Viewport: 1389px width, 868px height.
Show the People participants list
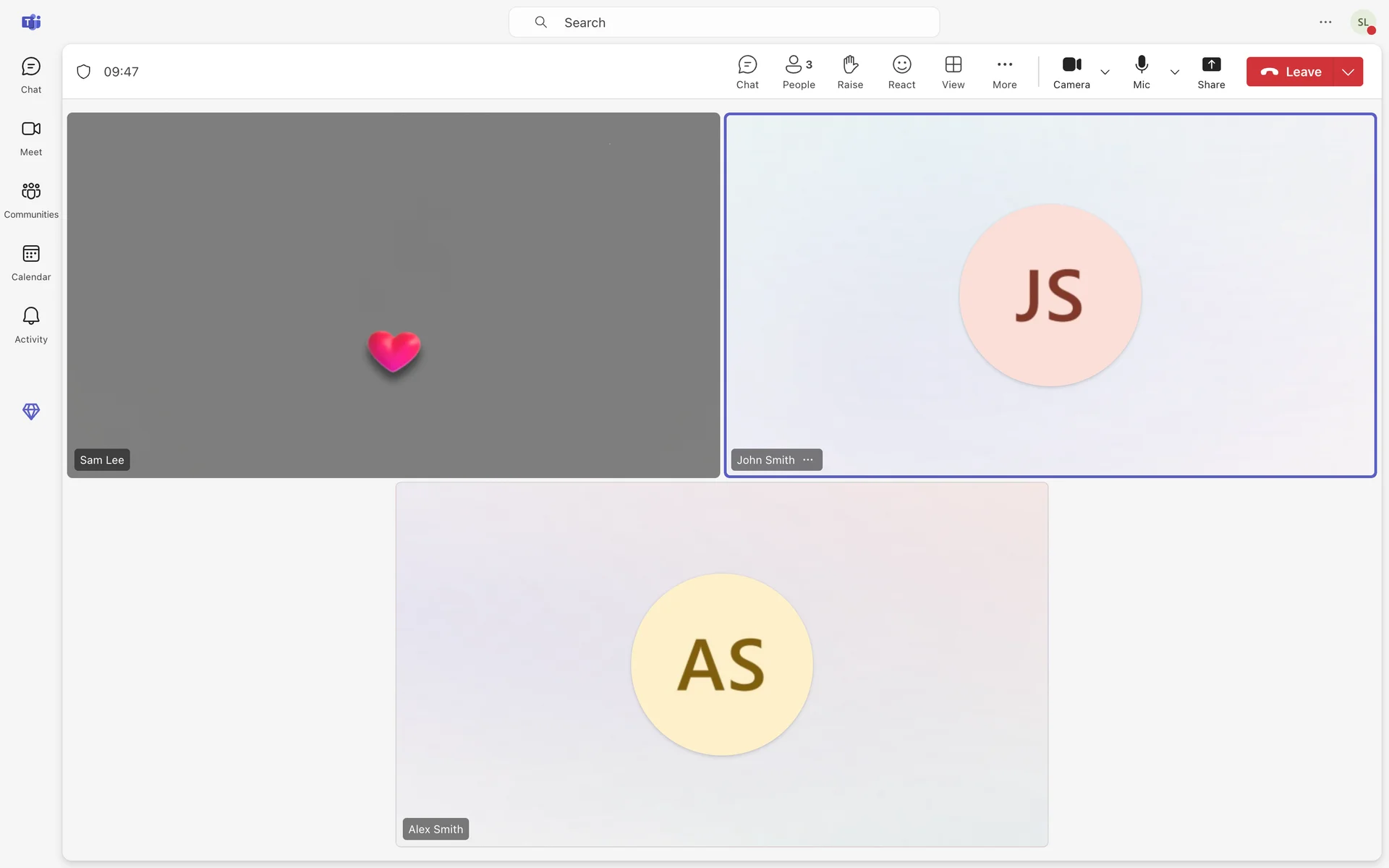point(799,72)
